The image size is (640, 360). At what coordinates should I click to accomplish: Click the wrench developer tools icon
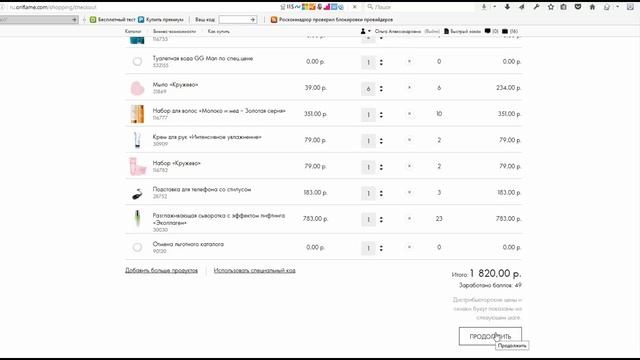536,7
